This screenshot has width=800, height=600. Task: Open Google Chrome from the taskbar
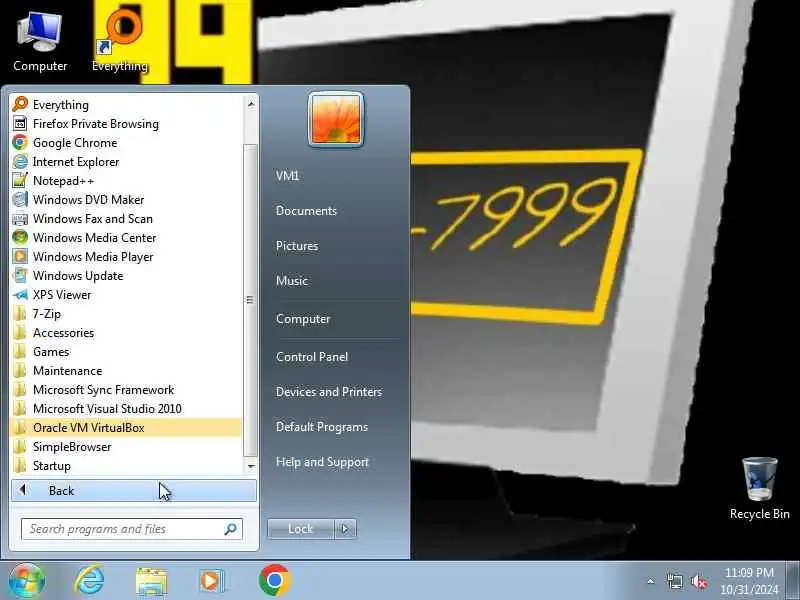(274, 581)
